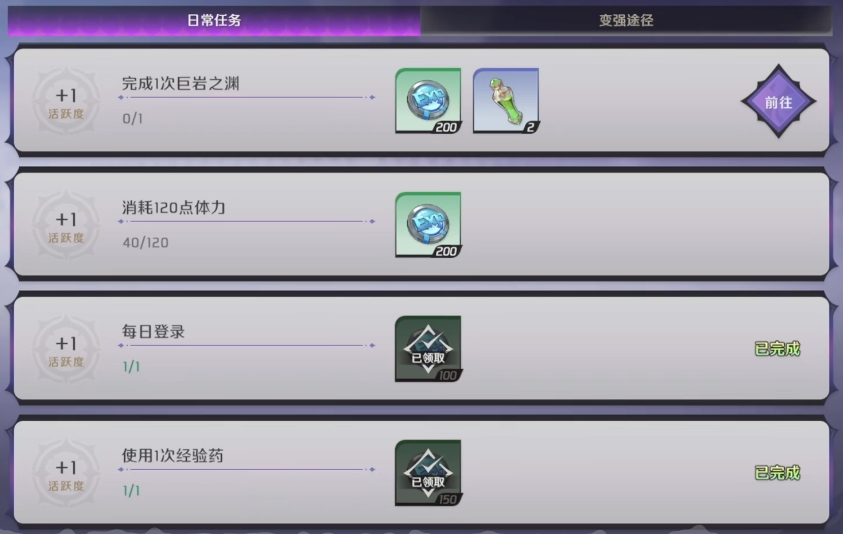Select the 完成1次巨岩之渊 quest title
The height and width of the screenshot is (534, 843).
point(181,83)
